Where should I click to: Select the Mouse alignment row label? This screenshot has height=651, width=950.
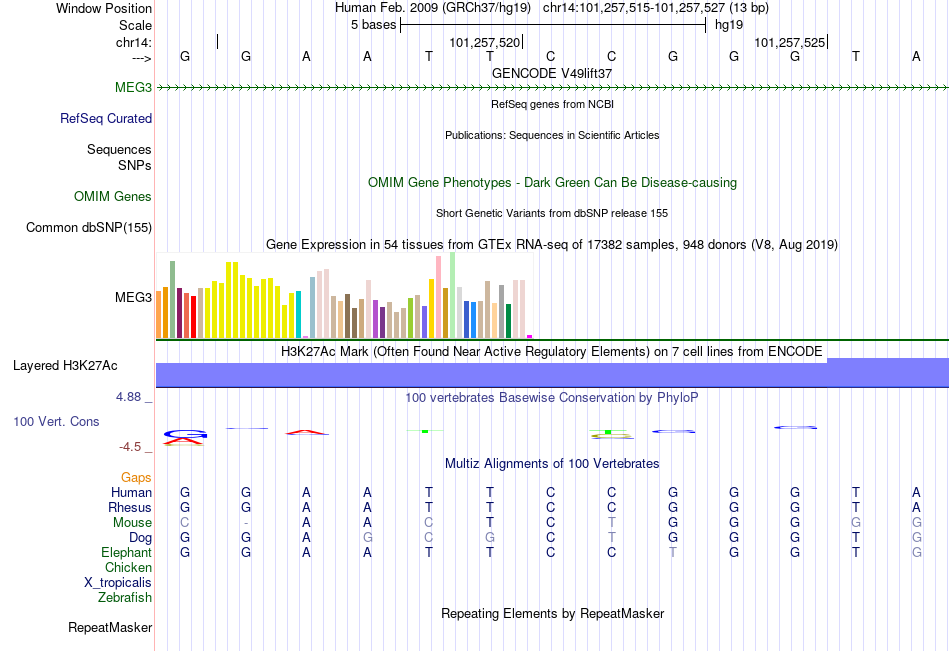click(x=133, y=522)
